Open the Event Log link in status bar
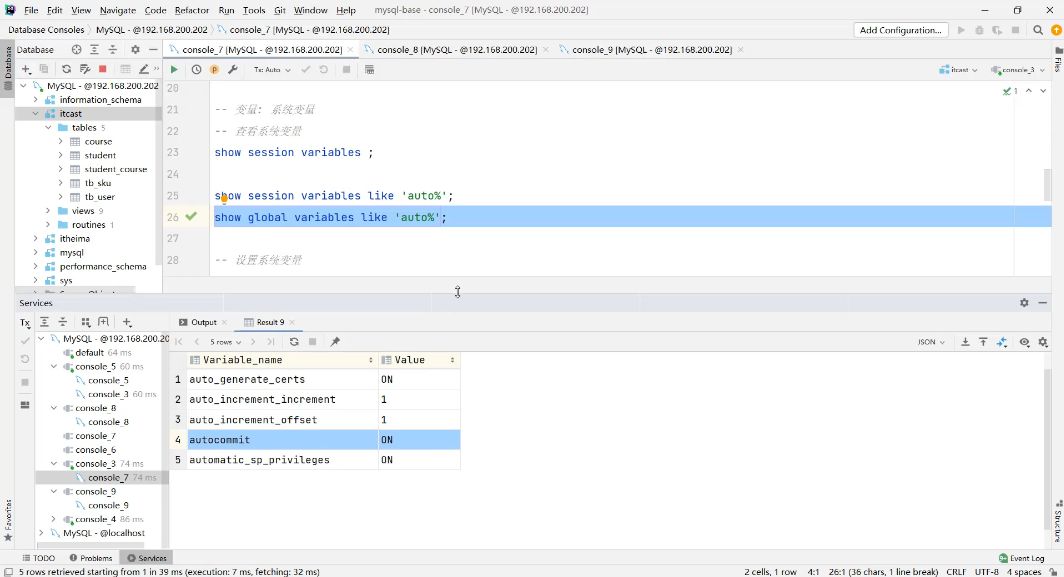Screen dimensions: 1064x577 1021,558
